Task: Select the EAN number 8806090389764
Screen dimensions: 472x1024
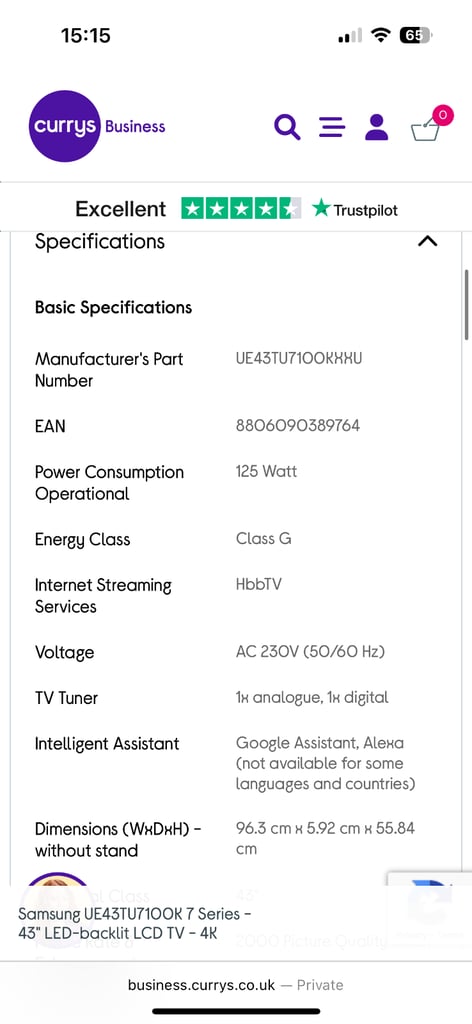Action: click(x=298, y=426)
